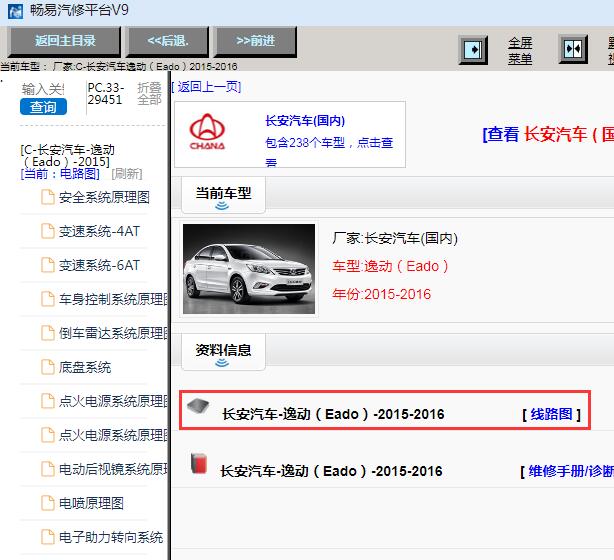Viewport: 614px width, 560px height.
Task: Click the Changan CHANA logo
Action: tap(207, 132)
